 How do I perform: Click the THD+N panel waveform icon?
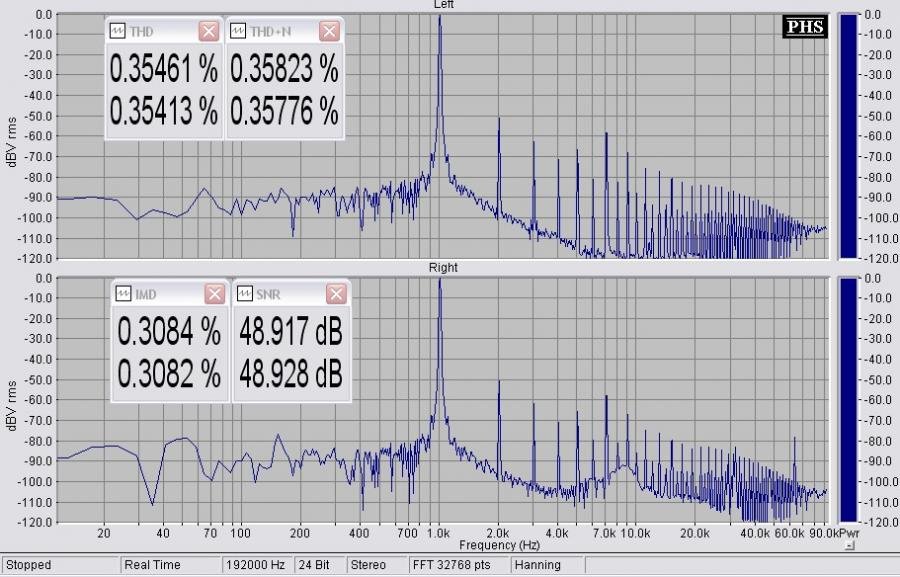click(x=238, y=31)
